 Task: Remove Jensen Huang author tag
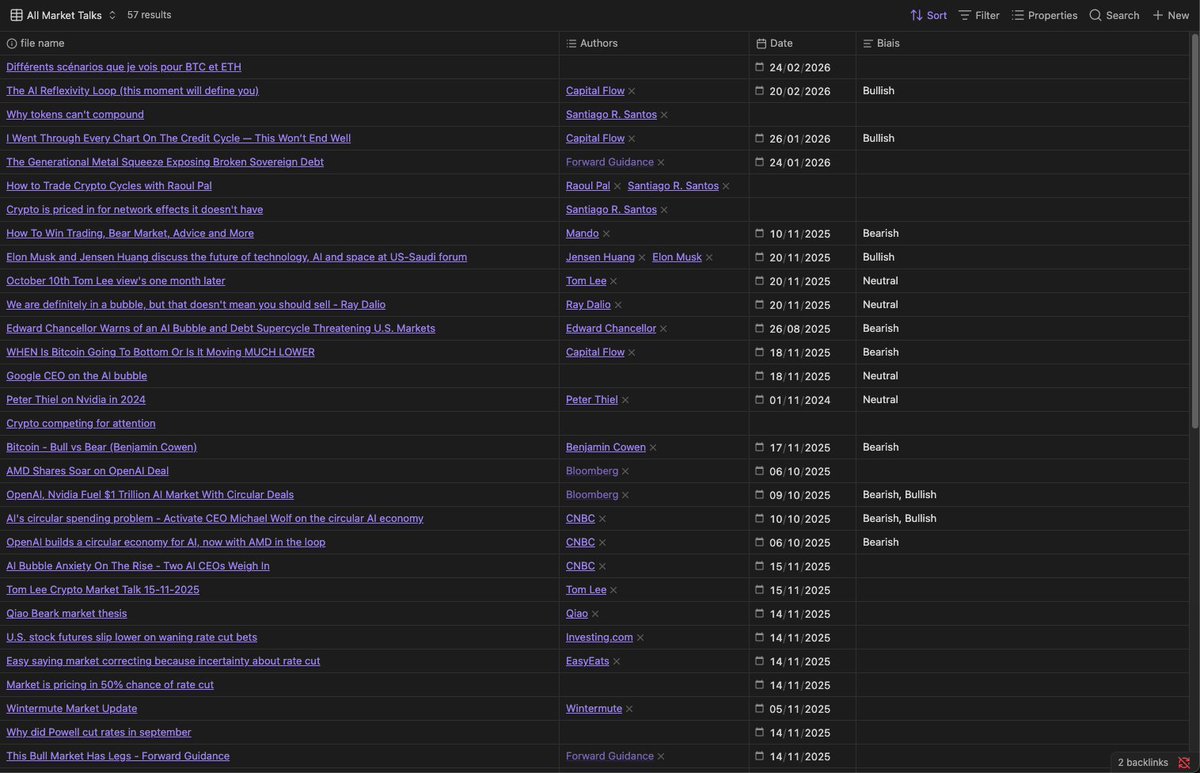click(642, 257)
